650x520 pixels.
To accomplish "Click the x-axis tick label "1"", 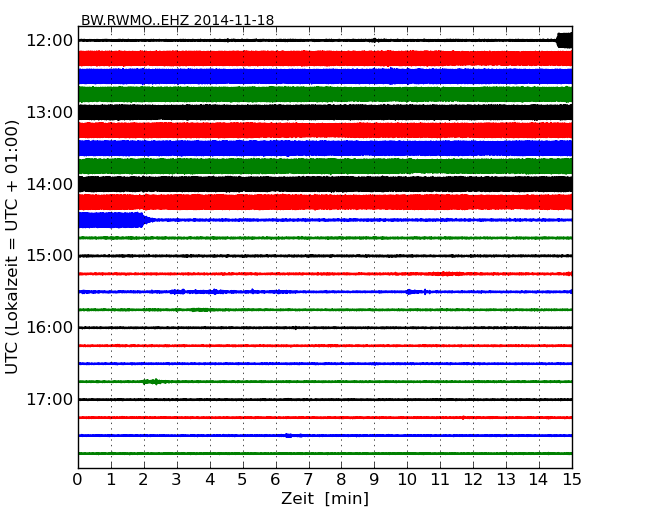I will click(x=111, y=479).
